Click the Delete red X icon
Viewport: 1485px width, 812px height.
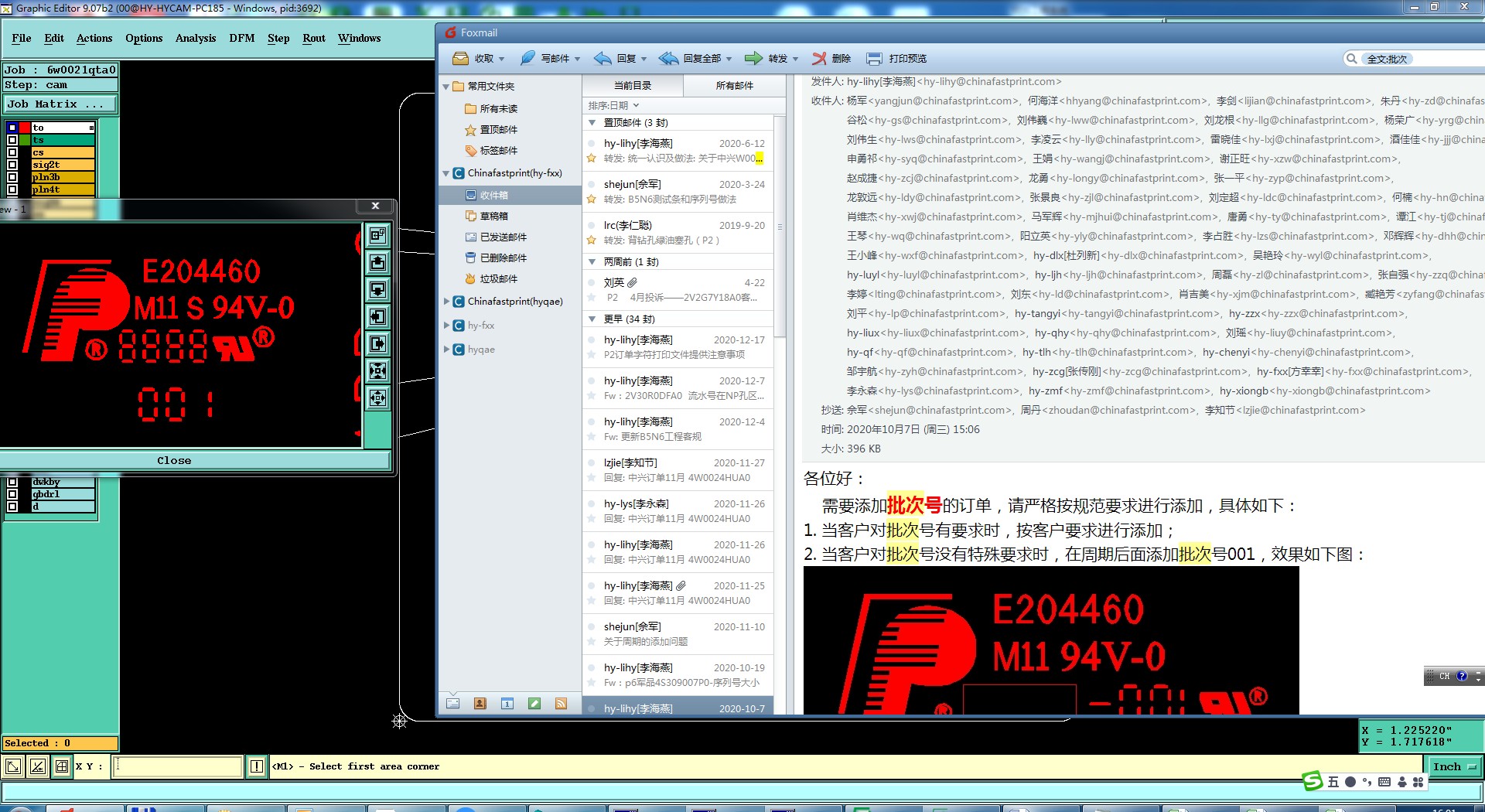coord(819,58)
